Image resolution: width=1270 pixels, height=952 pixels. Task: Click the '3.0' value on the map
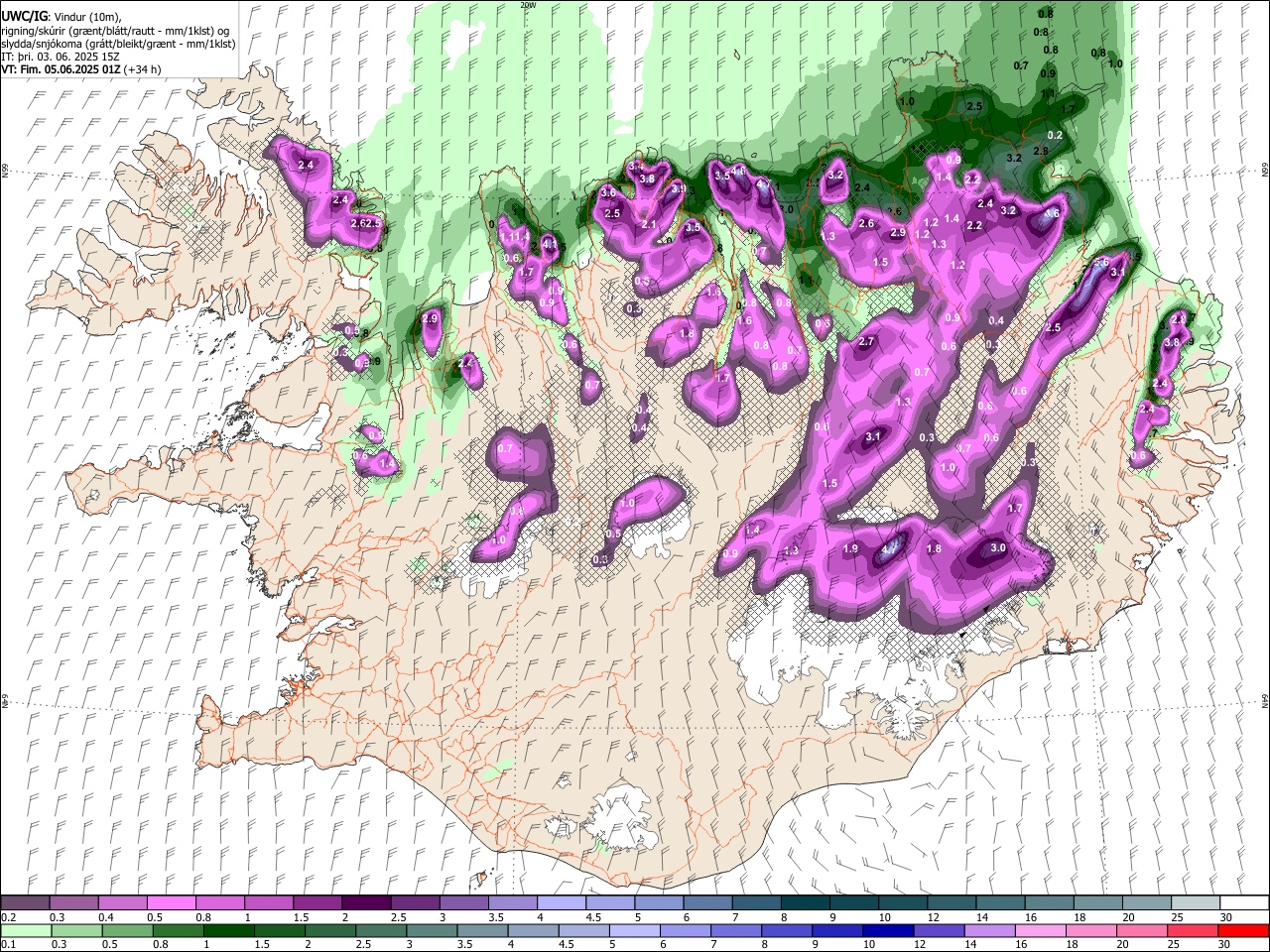point(998,548)
